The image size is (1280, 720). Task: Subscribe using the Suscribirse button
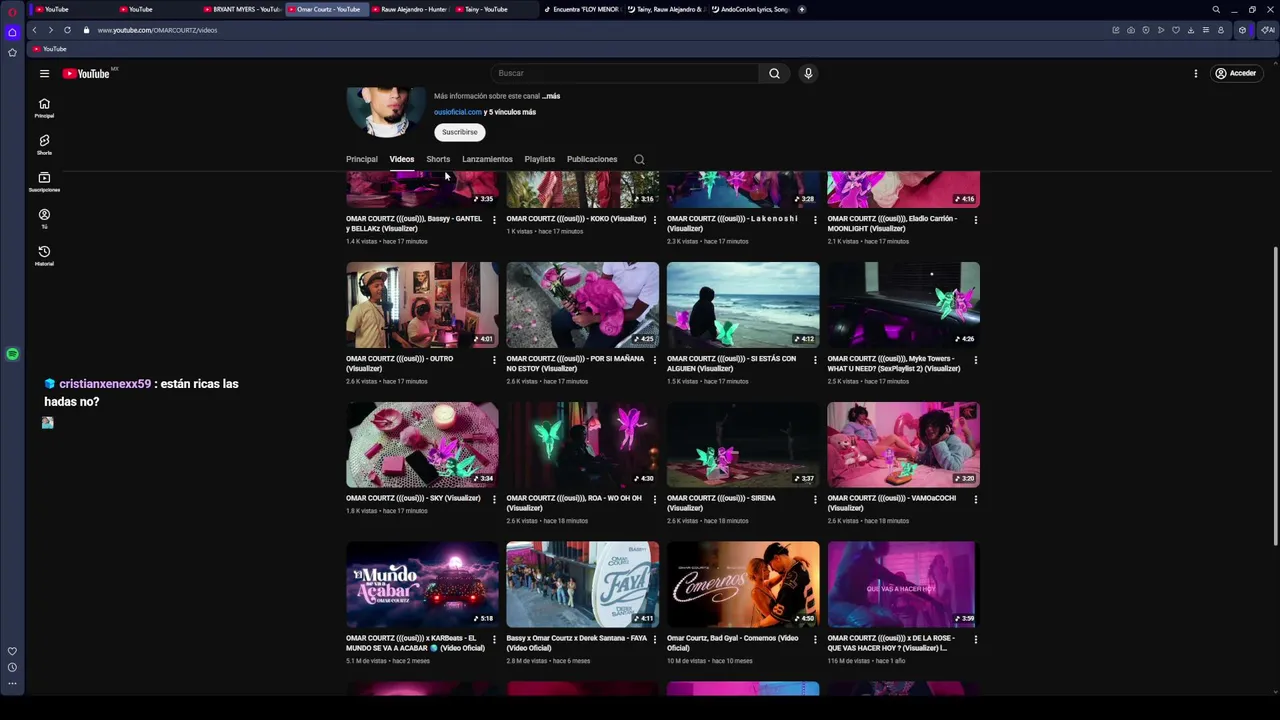point(459,132)
